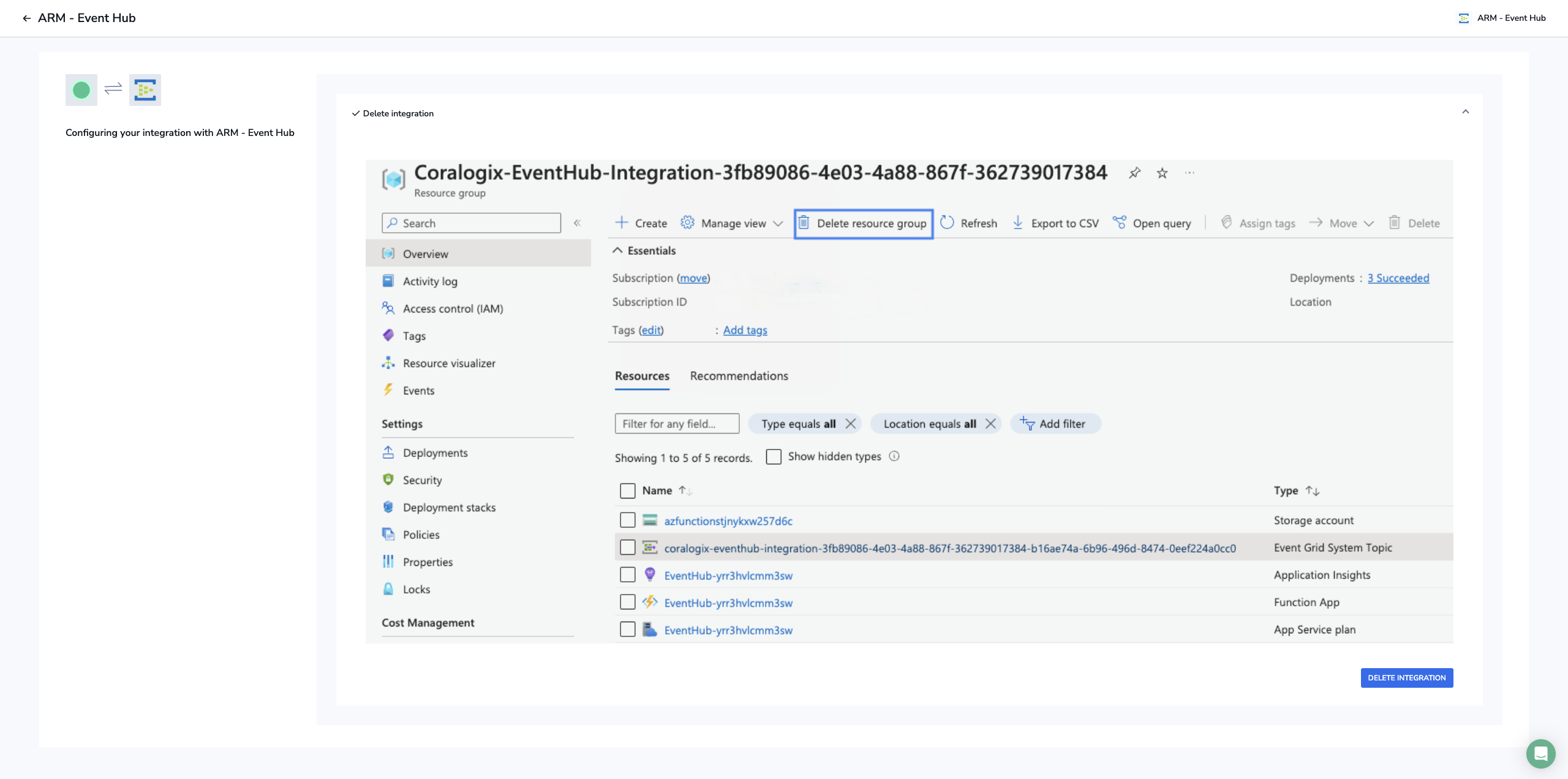Open the 3 Succeeded deployments link

point(1398,278)
